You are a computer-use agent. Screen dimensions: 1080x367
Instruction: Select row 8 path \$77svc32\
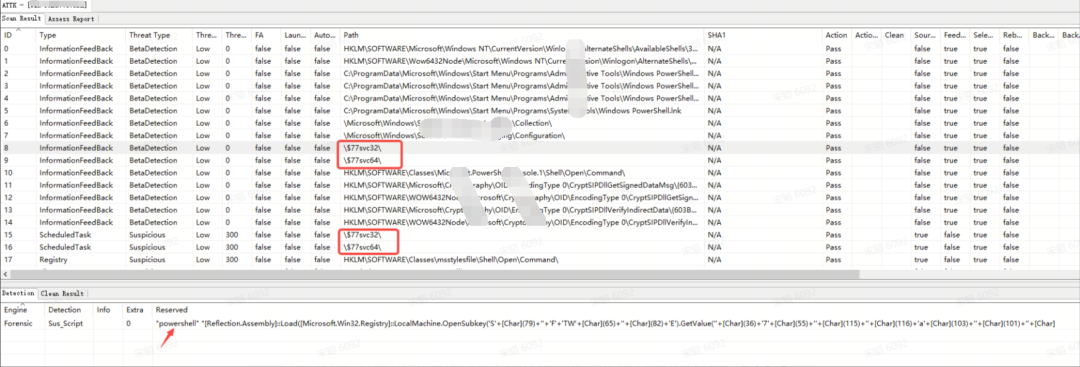[362, 147]
